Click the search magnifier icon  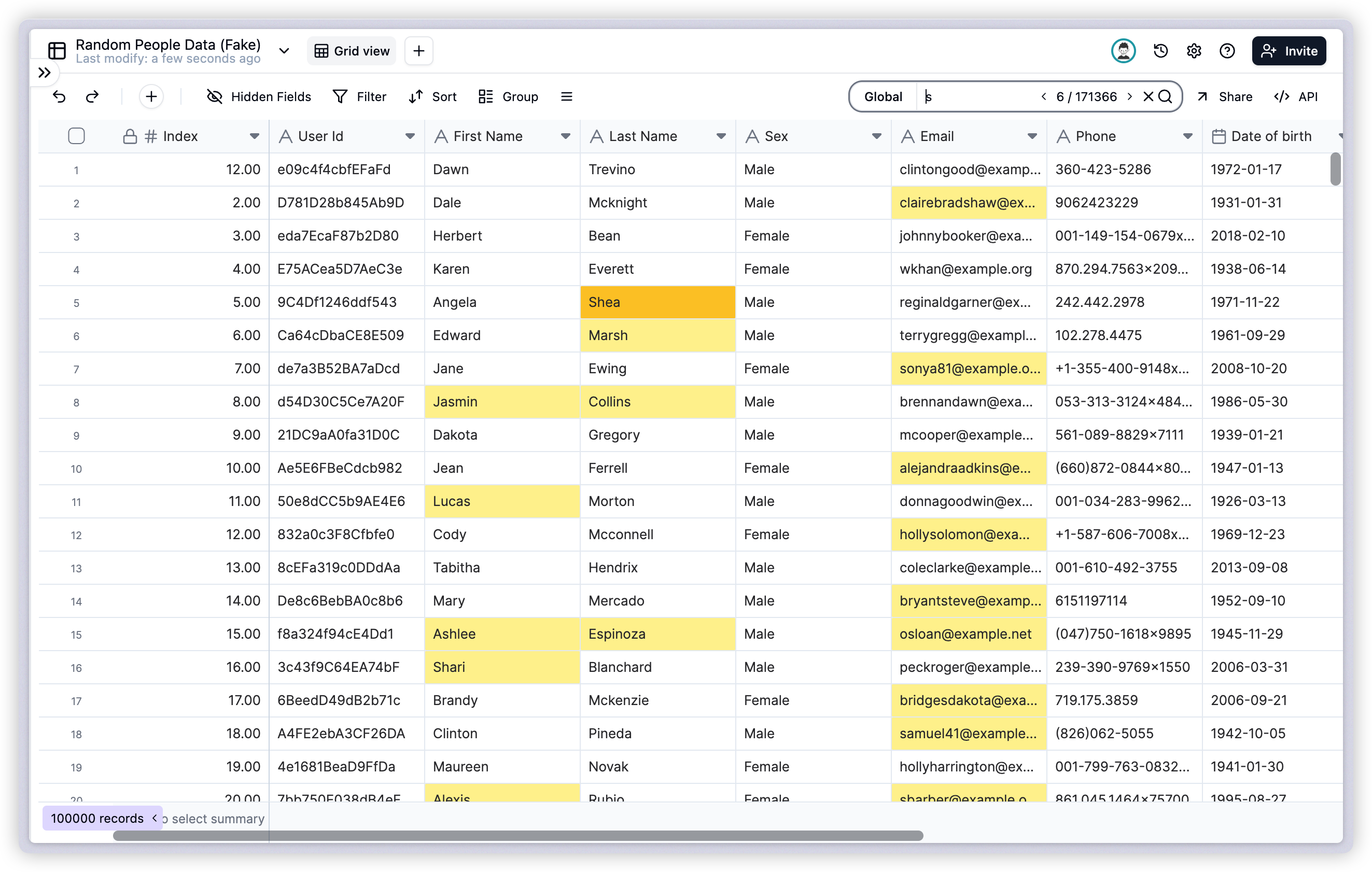pyautogui.click(x=1166, y=97)
